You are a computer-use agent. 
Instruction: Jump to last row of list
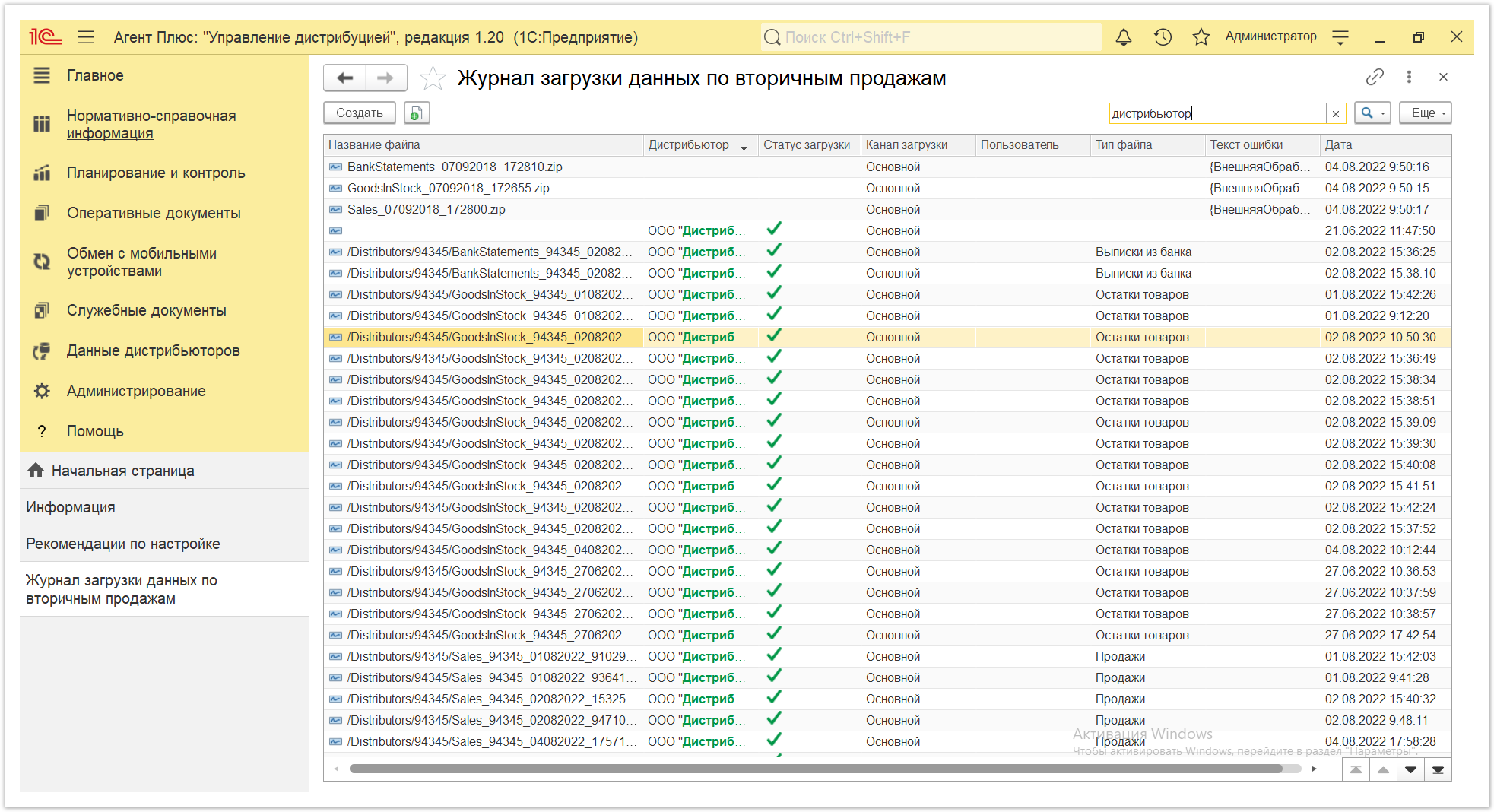[x=1438, y=769]
